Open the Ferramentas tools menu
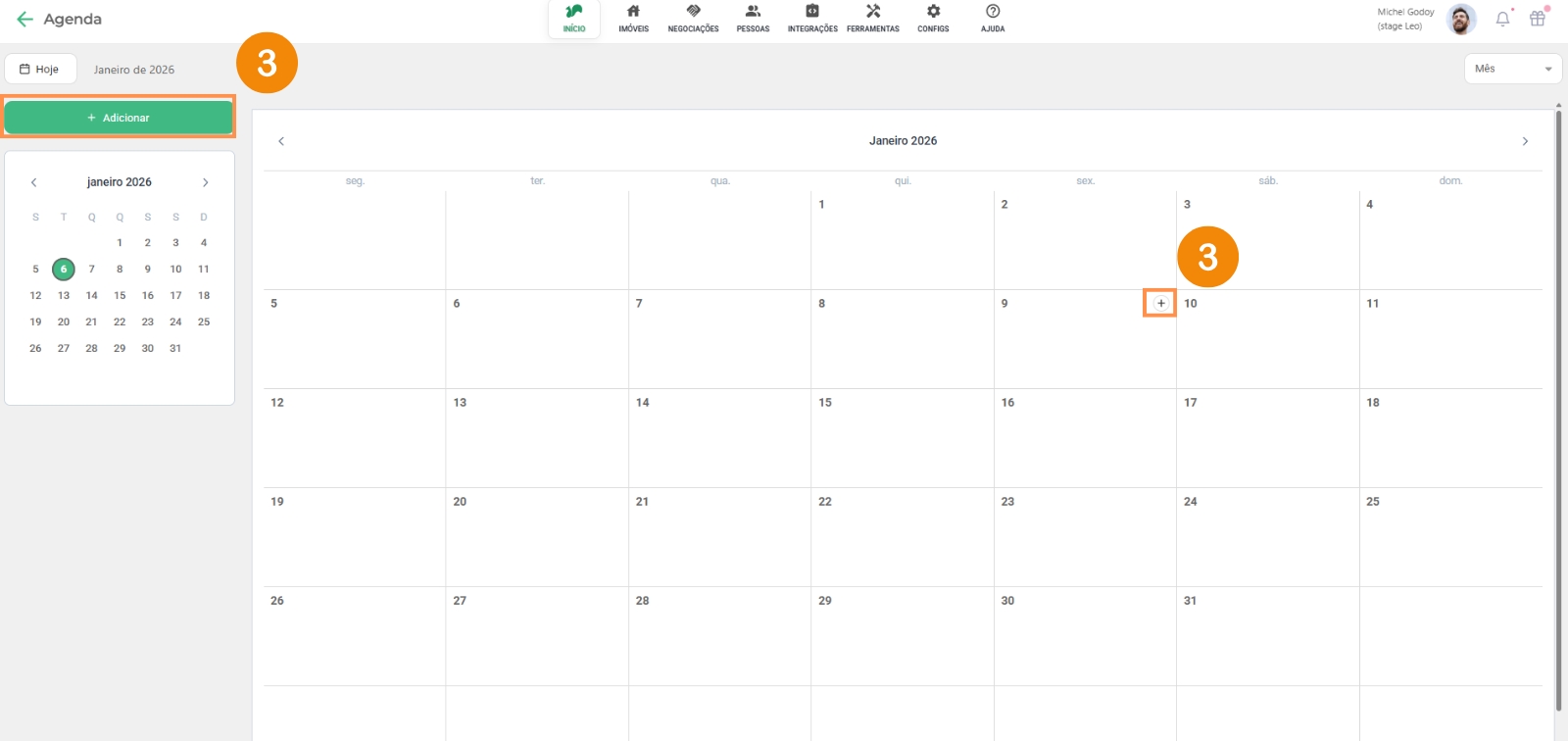Image resolution: width=1568 pixels, height=741 pixels. point(872,18)
